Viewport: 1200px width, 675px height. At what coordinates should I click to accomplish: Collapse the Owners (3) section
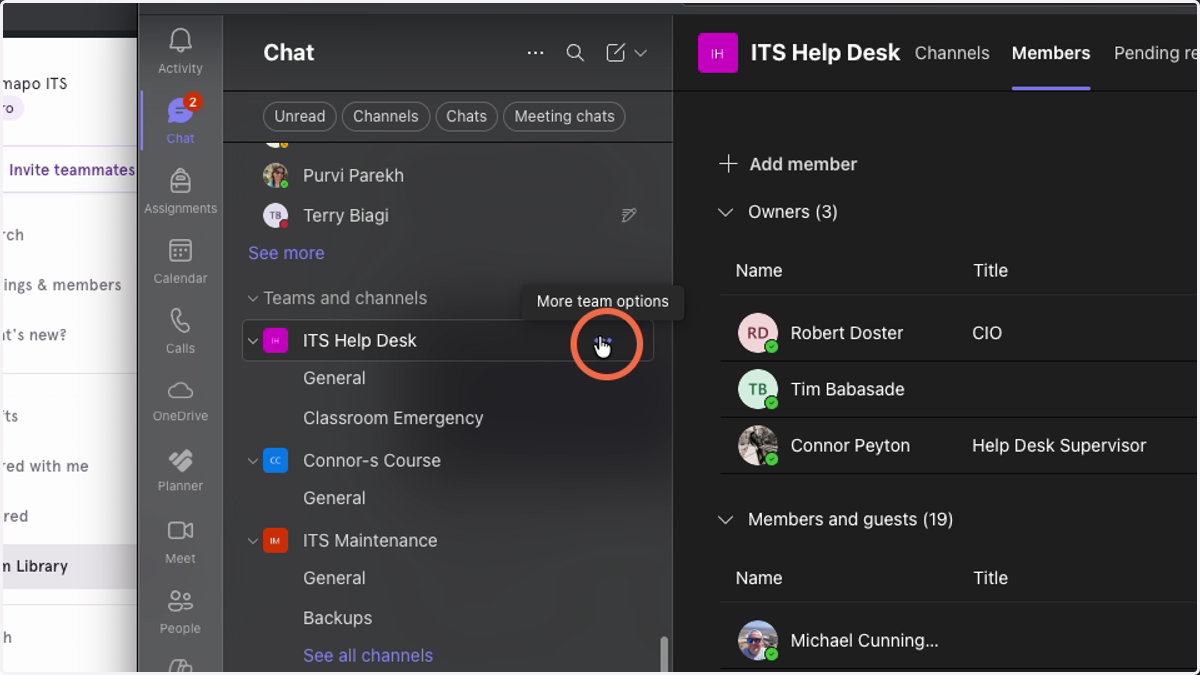(x=726, y=212)
